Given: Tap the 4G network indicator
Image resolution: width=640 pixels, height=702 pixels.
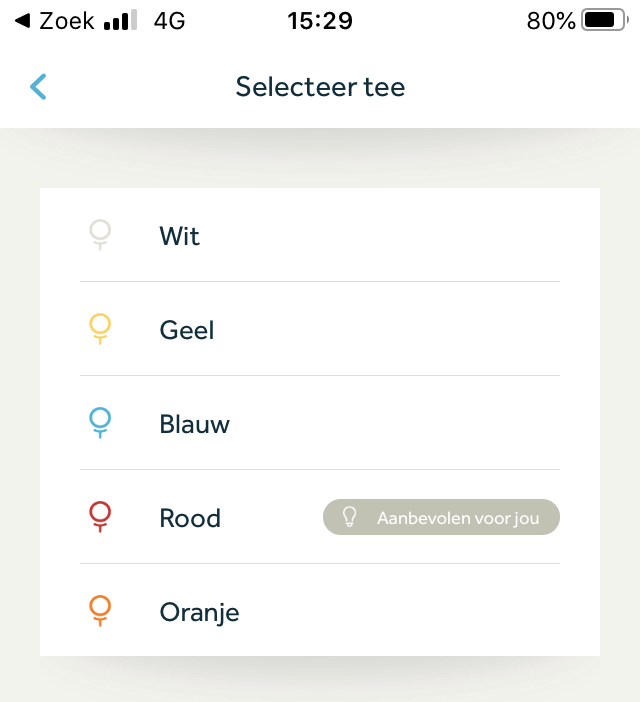Looking at the screenshot, I should click(170, 21).
